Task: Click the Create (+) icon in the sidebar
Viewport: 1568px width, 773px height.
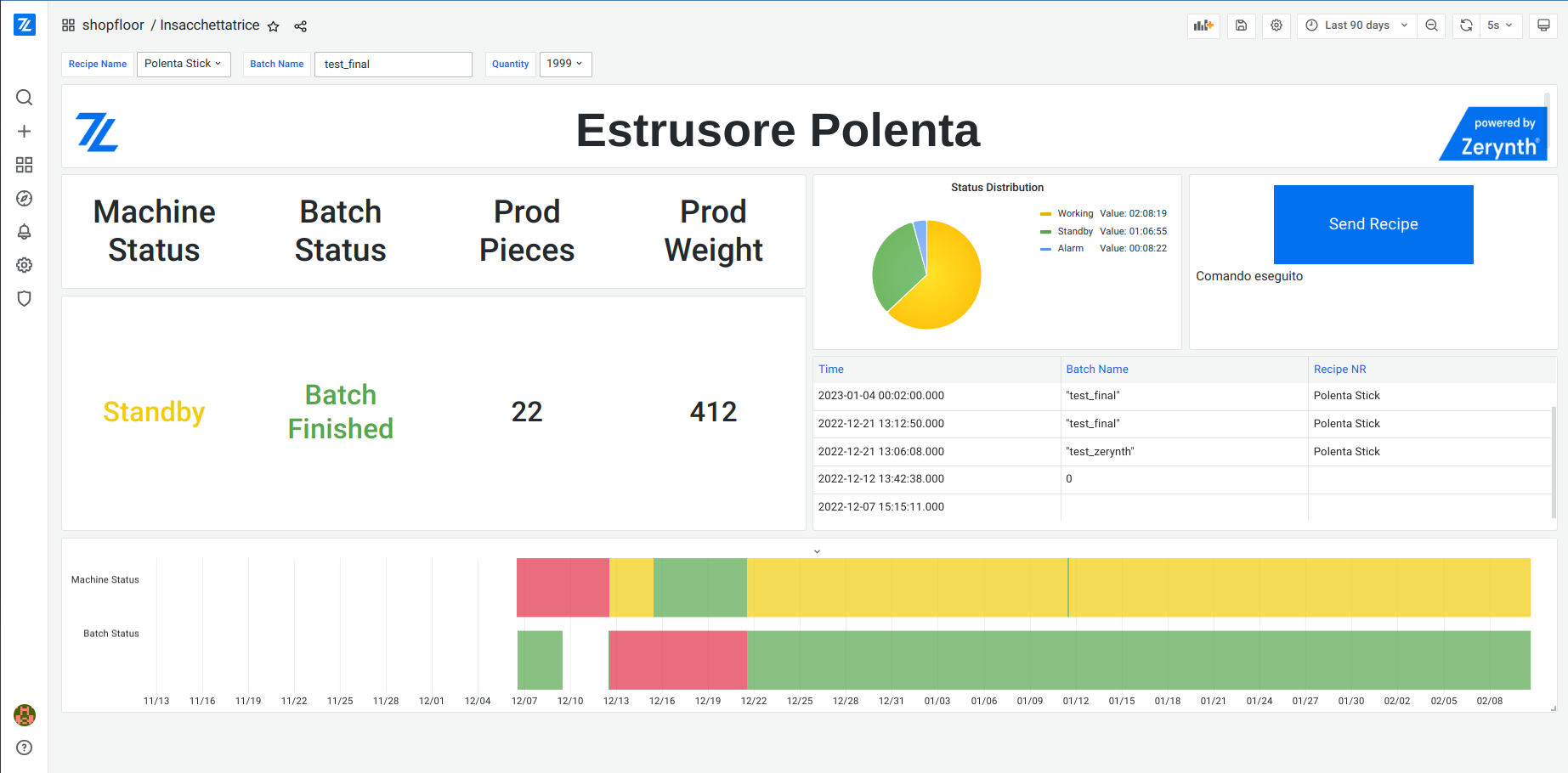Action: click(x=24, y=131)
